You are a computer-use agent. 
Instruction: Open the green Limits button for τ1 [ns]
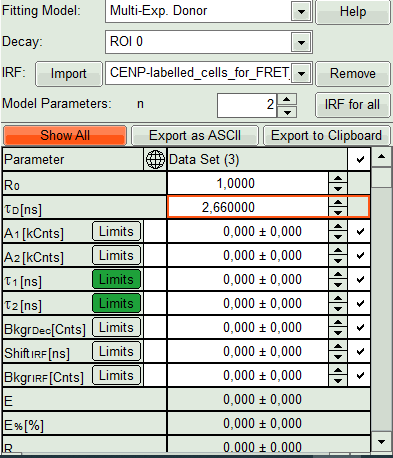[116, 279]
